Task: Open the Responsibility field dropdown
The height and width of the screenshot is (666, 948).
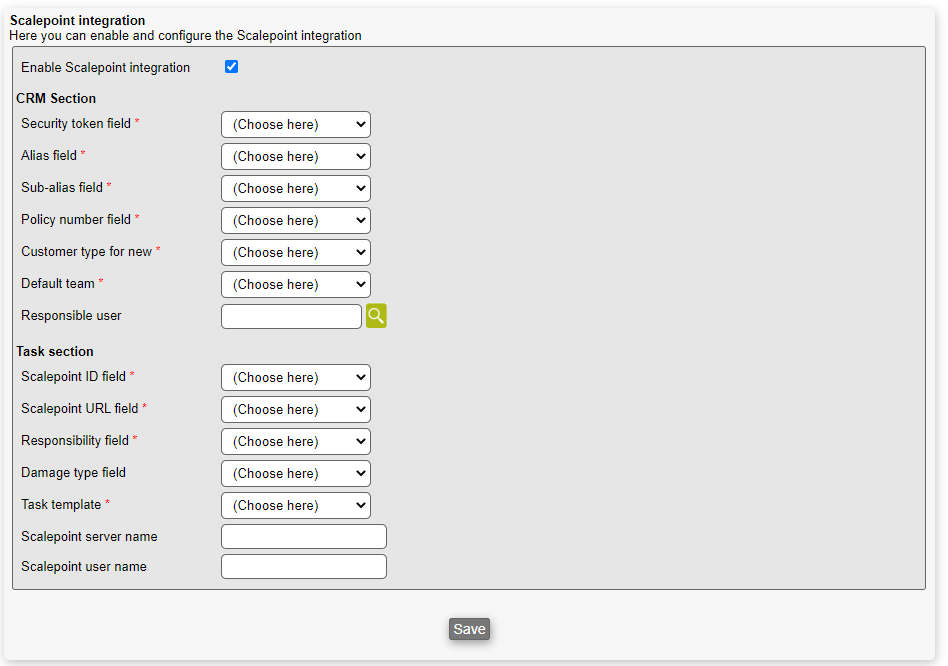Action: click(295, 442)
